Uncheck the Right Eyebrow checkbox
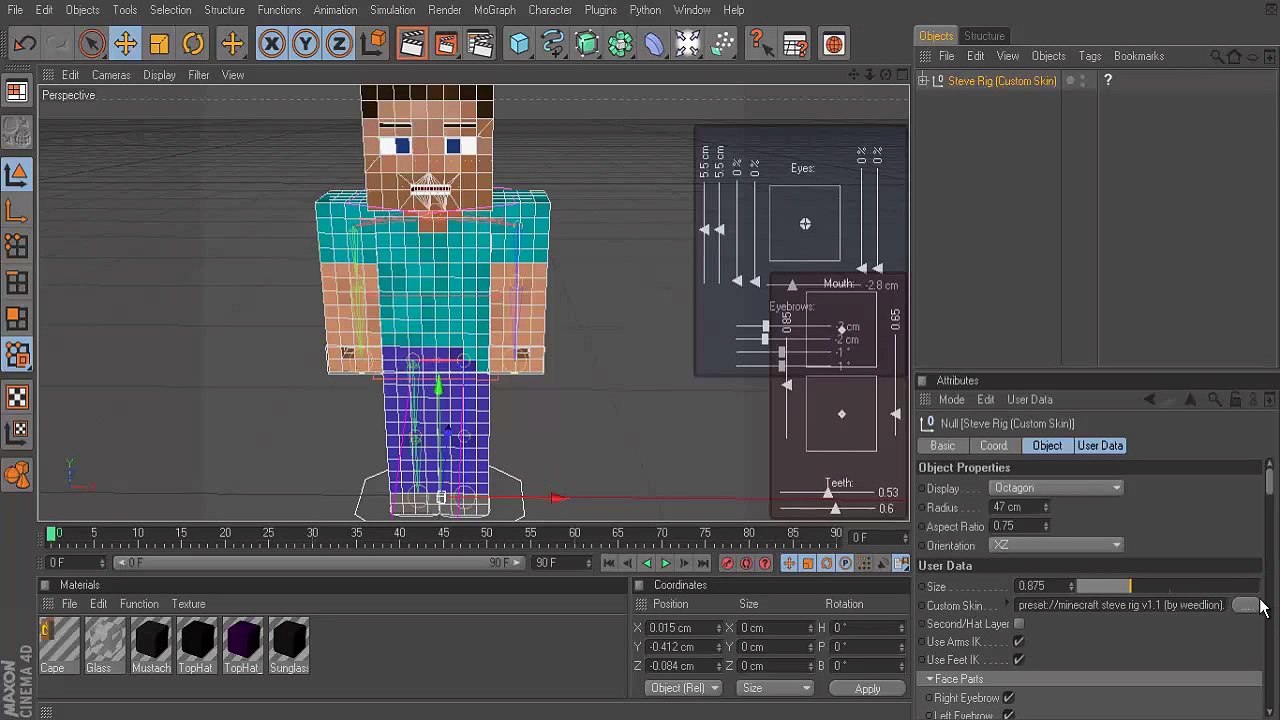The image size is (1280, 720). pyautogui.click(x=1009, y=698)
